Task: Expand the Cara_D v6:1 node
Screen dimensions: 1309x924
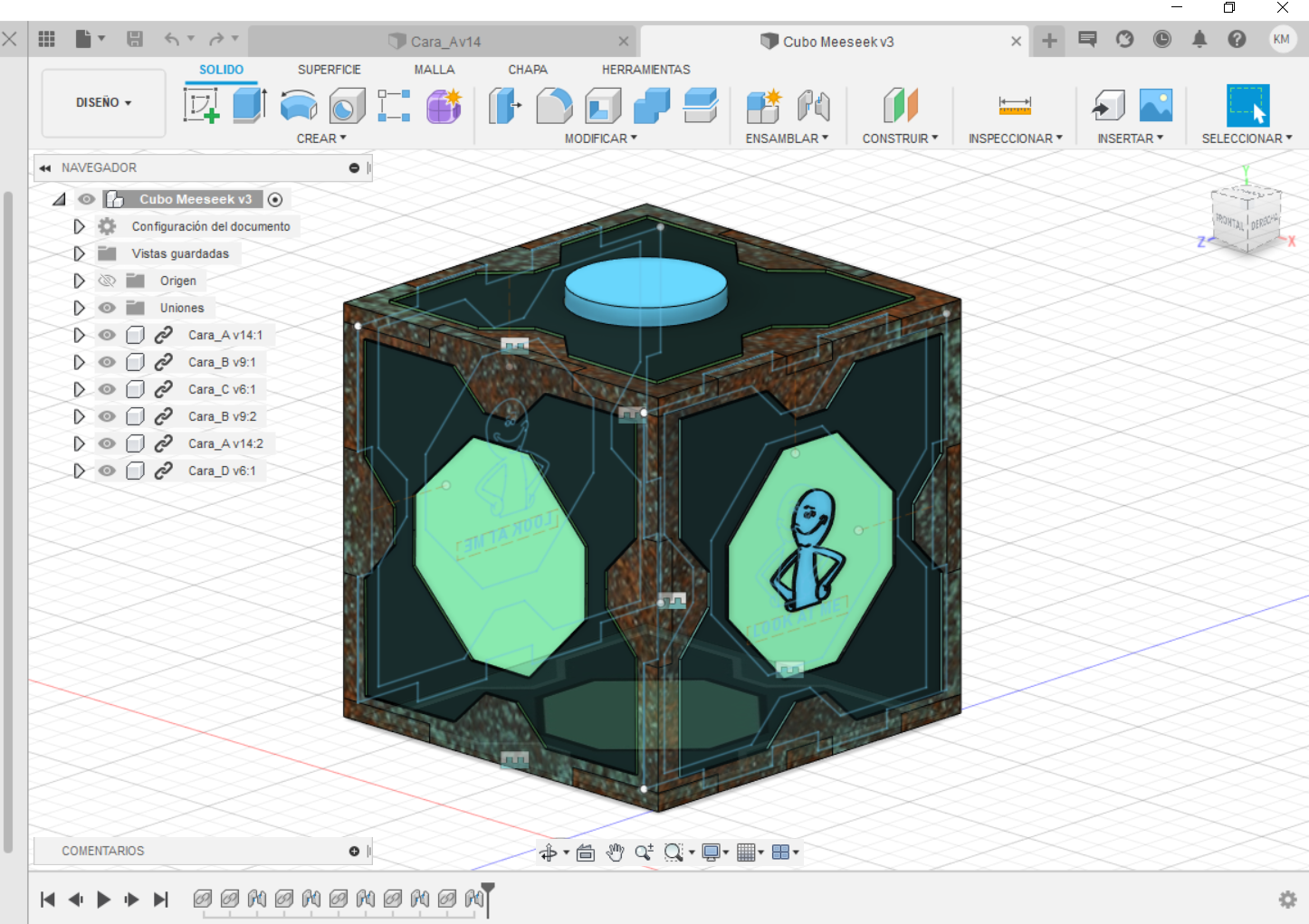Action: click(x=79, y=471)
